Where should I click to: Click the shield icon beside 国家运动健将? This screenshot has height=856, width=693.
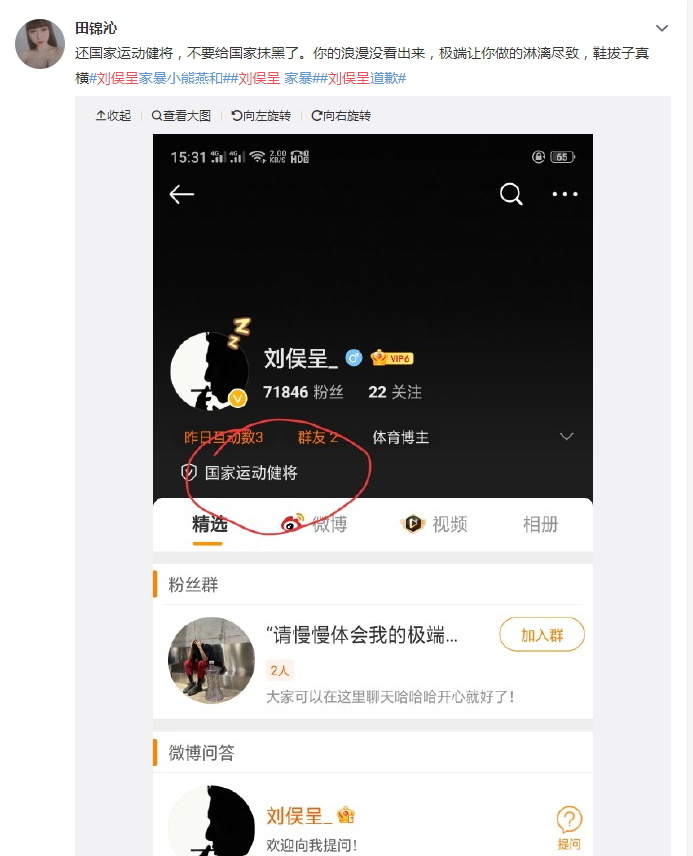[188, 472]
